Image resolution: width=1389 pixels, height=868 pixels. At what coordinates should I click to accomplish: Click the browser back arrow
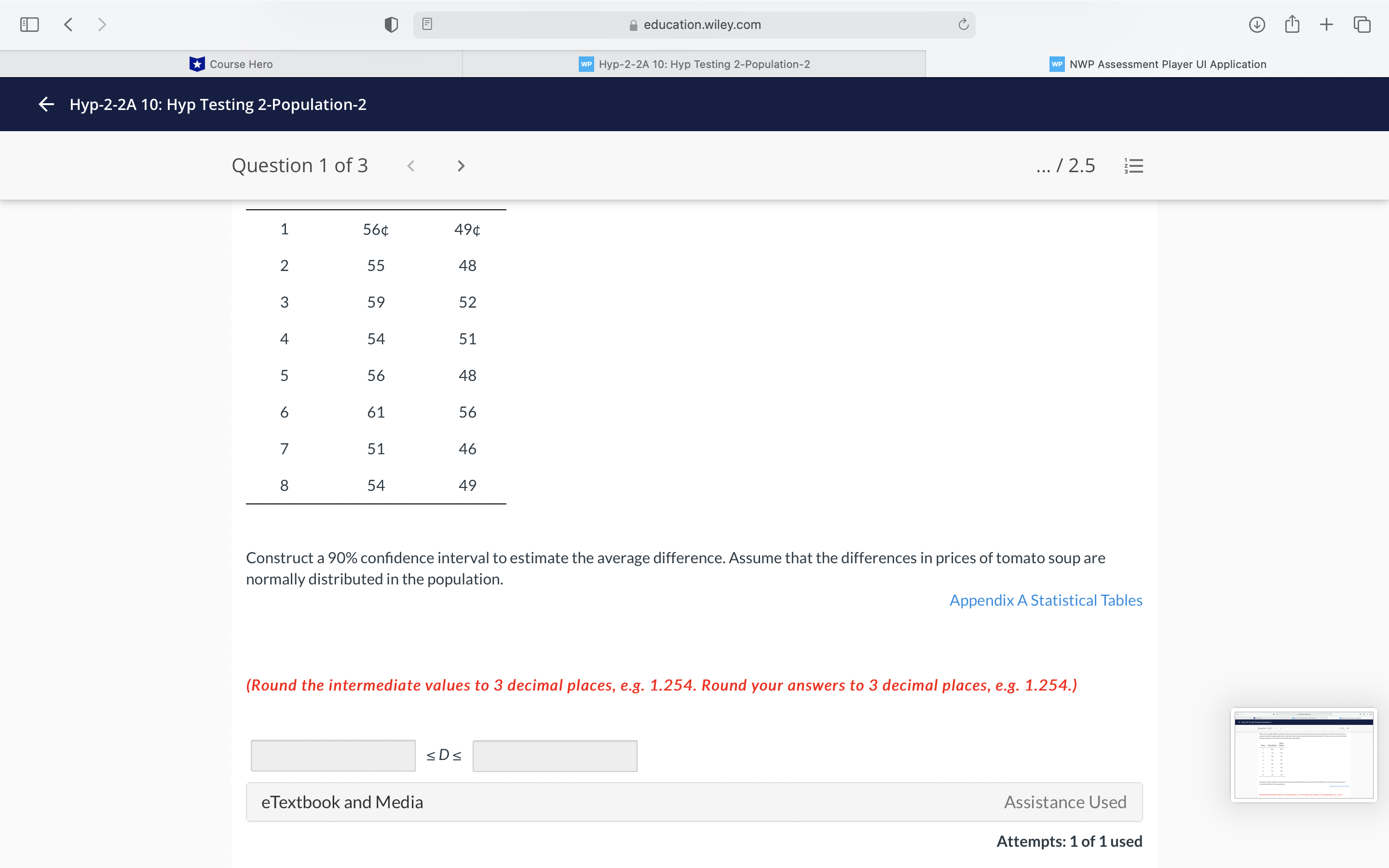[68, 24]
